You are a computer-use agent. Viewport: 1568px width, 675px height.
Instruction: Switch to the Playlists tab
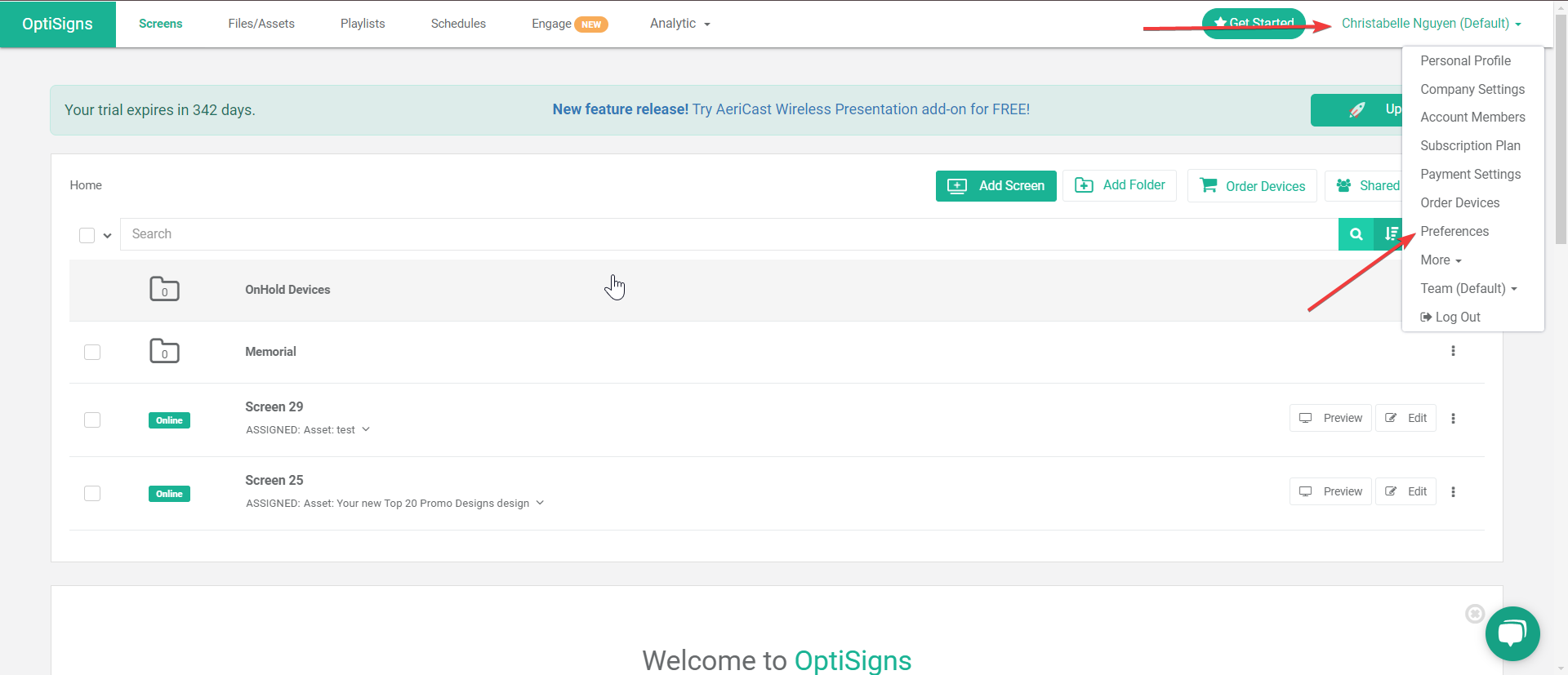coord(363,24)
